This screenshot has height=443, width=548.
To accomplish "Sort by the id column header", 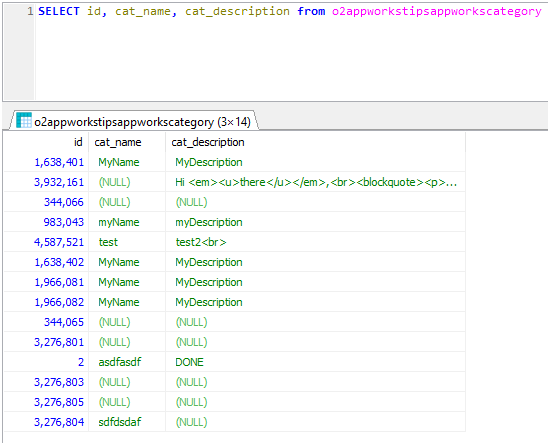I will (46, 142).
